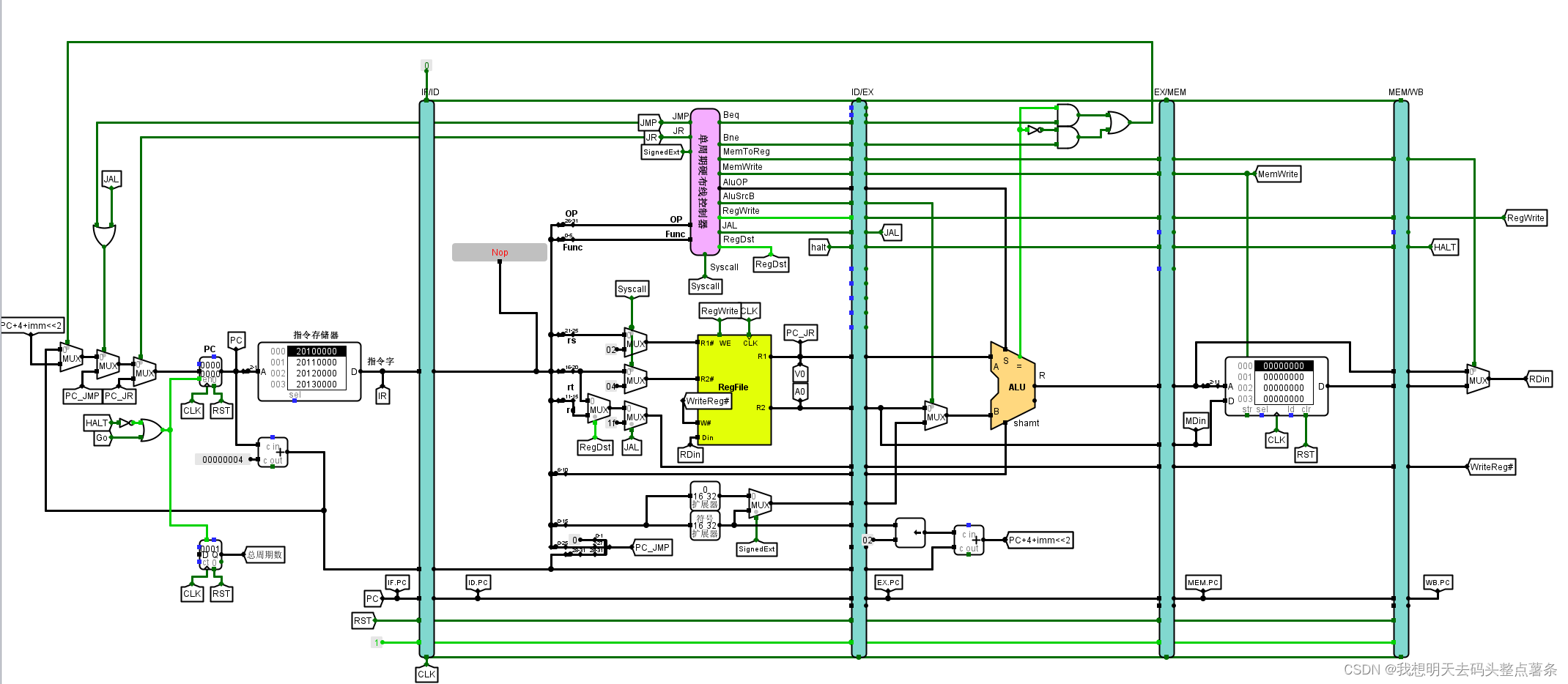The width and height of the screenshot is (1568, 684).
Task: Click the MemWrite tunnel after EX/MEM
Action: (x=1278, y=174)
